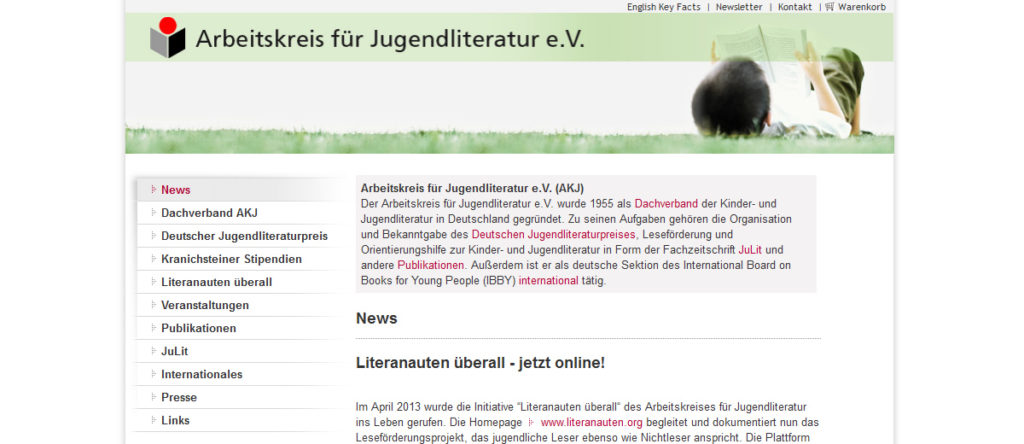Open the Internationales section
The height and width of the screenshot is (444, 1024).
[201, 374]
